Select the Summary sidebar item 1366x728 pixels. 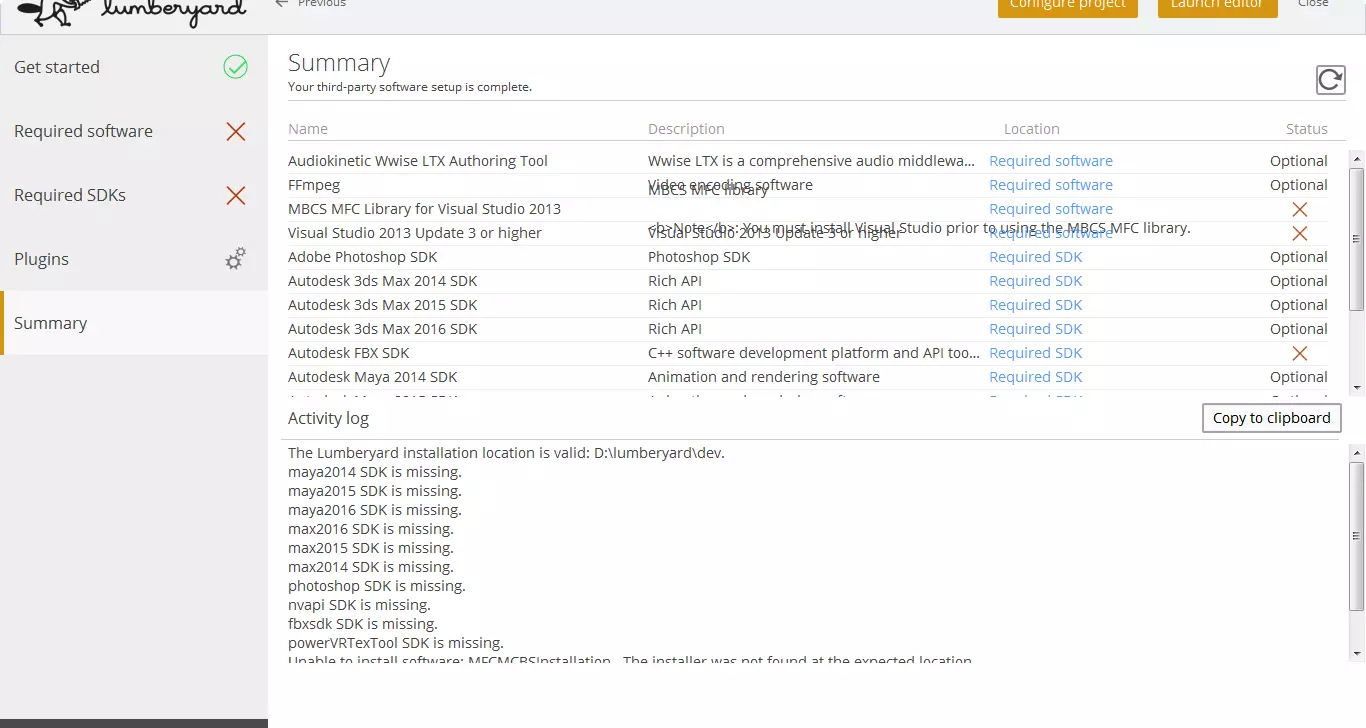[51, 323]
